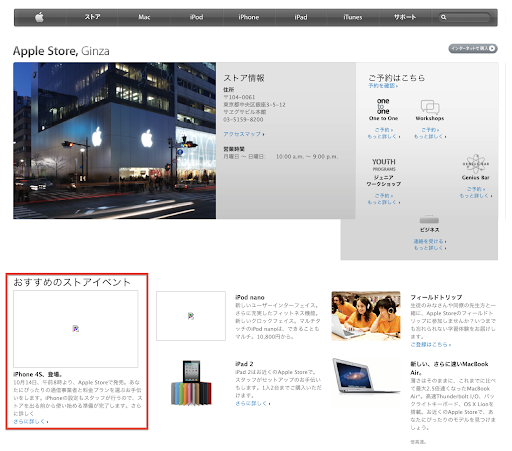This screenshot has height=451, width=512.
Task: Click ご予約 link under Workshops
Action: 430,130
